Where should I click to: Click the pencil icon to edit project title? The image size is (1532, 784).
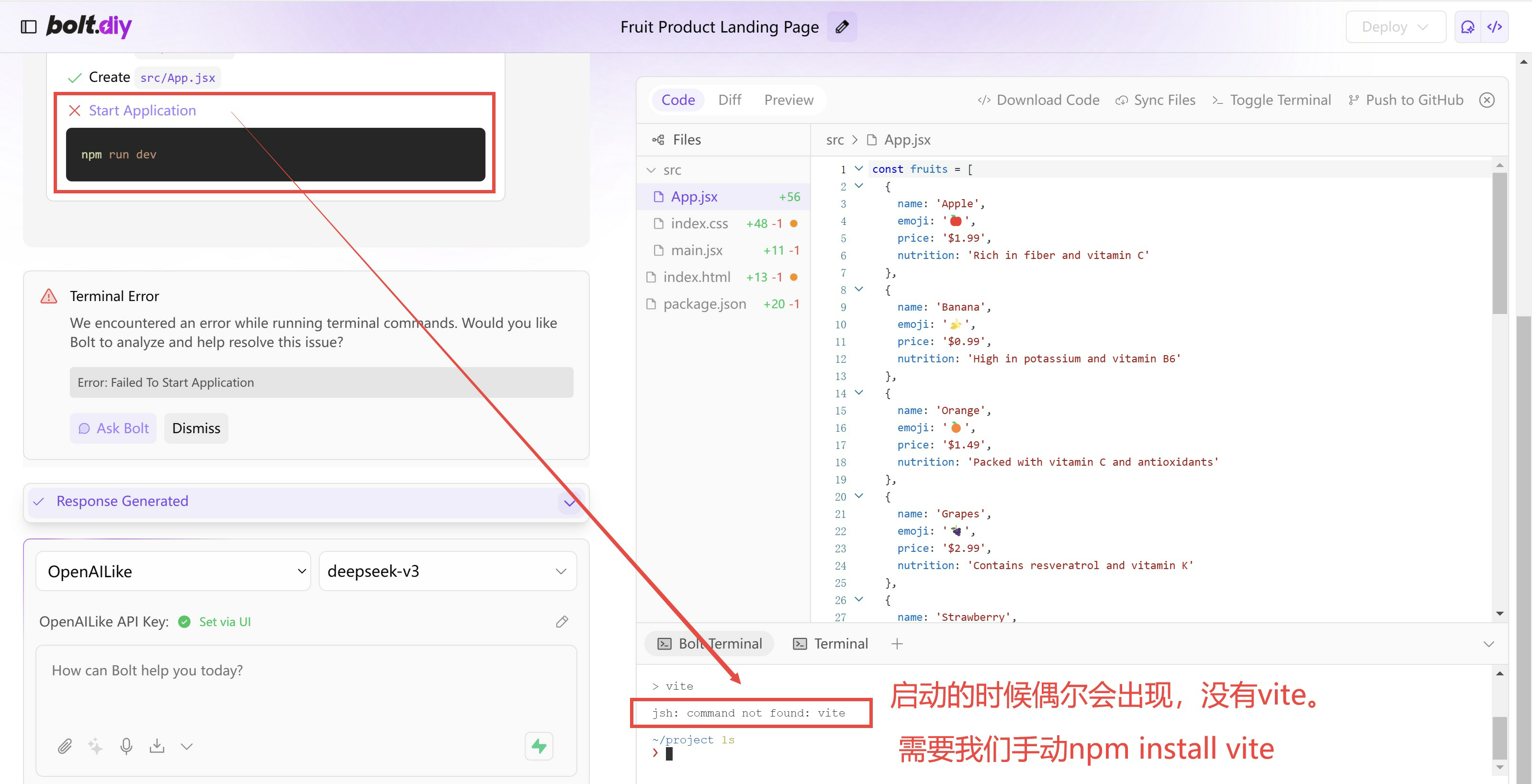842,27
